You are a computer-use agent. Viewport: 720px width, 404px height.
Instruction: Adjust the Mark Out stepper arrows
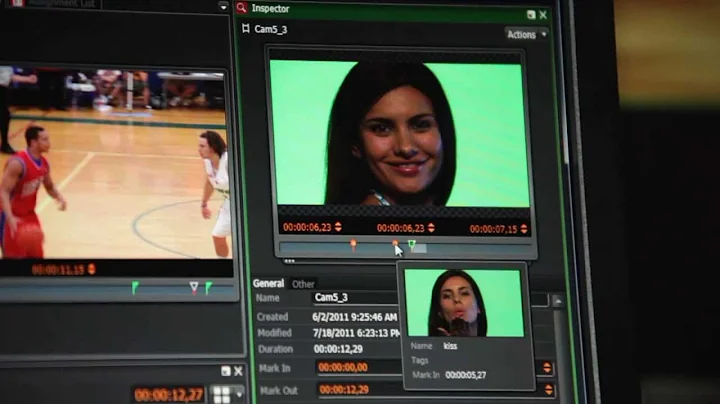click(548, 390)
